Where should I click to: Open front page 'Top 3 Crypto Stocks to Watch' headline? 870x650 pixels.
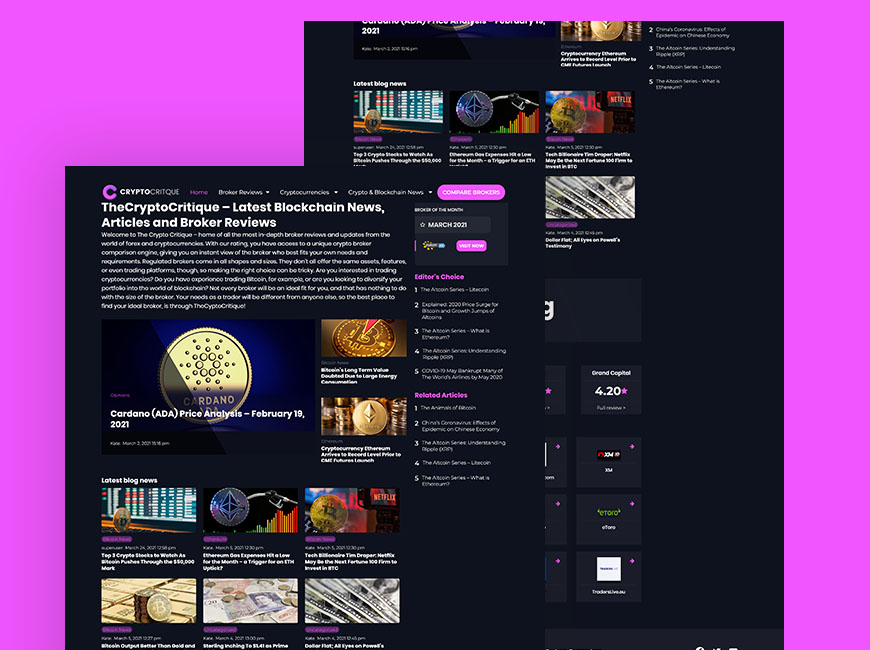[148, 562]
